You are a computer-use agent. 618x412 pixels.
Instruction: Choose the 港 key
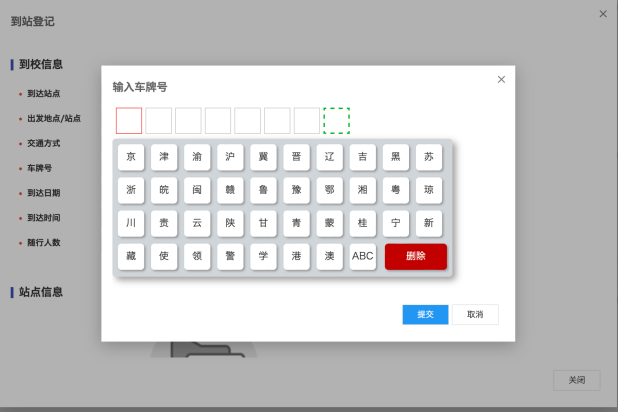296,256
